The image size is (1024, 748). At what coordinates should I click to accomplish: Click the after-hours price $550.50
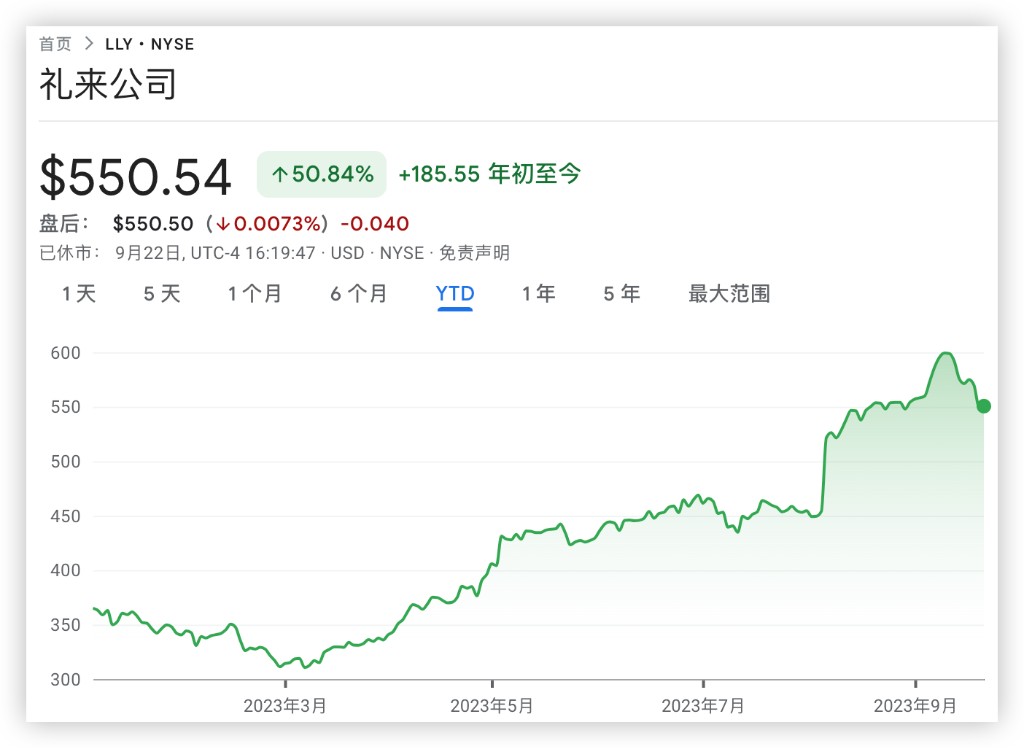153,223
